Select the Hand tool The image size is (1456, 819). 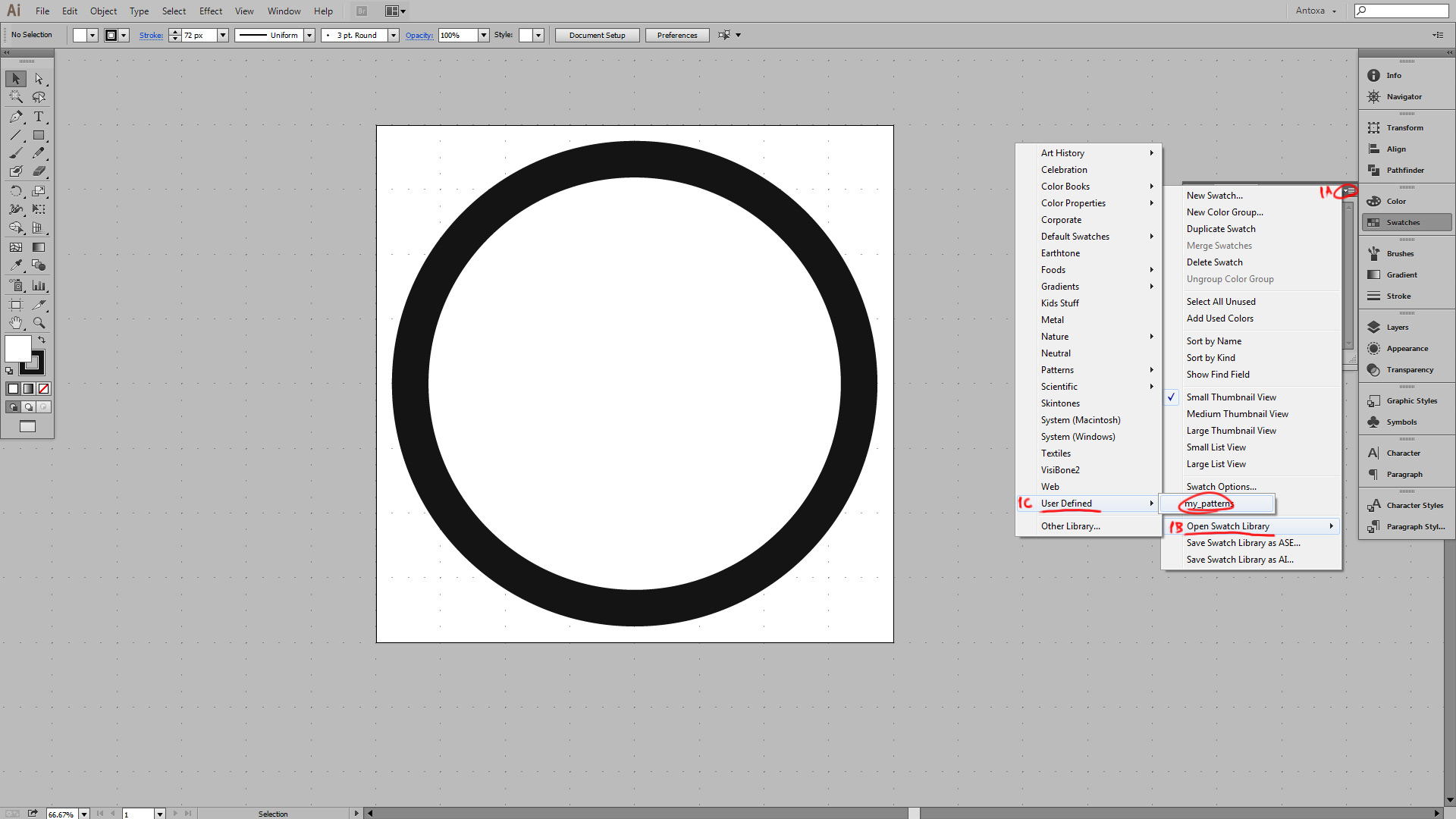click(x=16, y=323)
